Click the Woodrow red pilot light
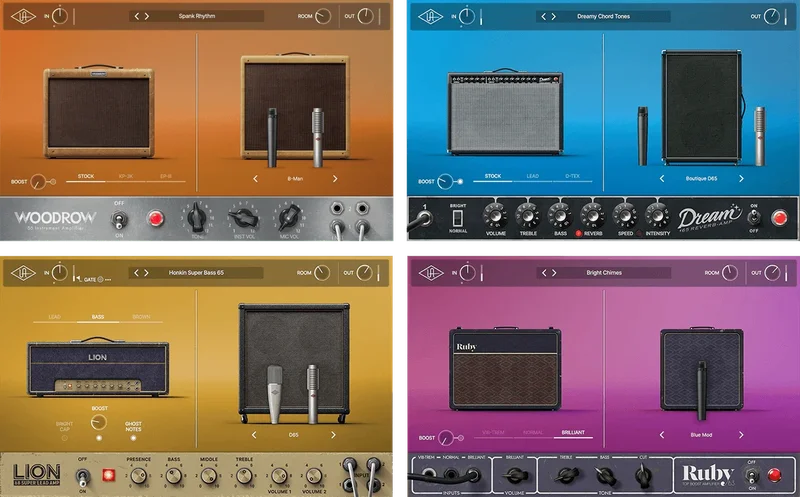The width and height of the screenshot is (800, 497). point(156,218)
